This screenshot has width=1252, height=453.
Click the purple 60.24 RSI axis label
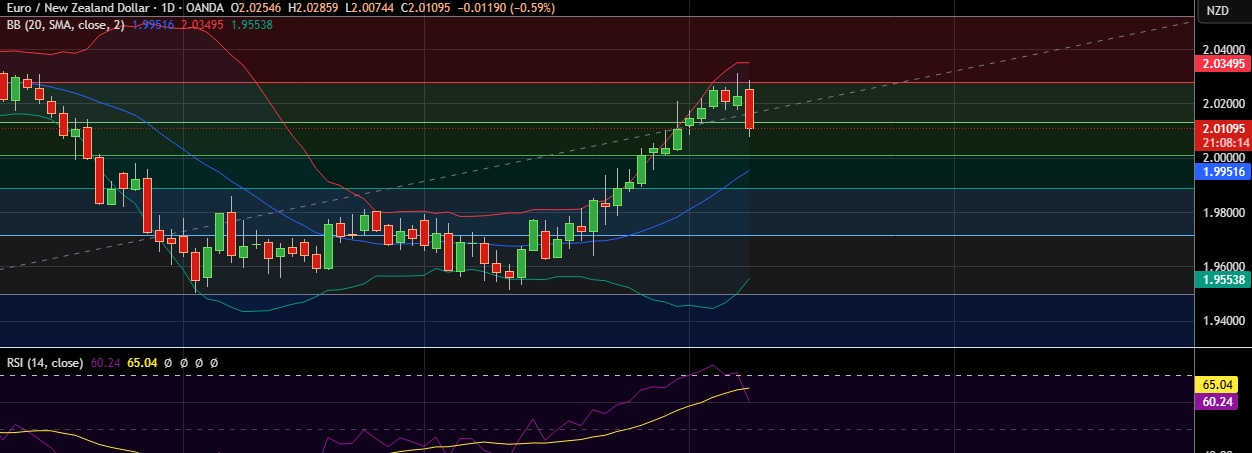(1216, 401)
